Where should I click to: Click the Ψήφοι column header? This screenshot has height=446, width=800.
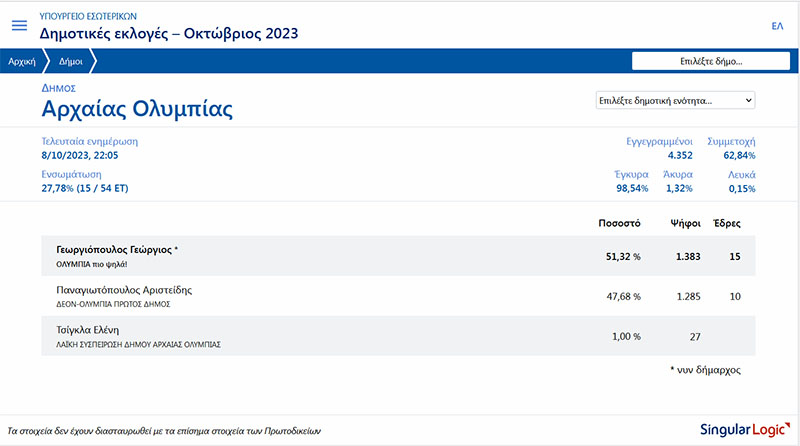pos(684,222)
